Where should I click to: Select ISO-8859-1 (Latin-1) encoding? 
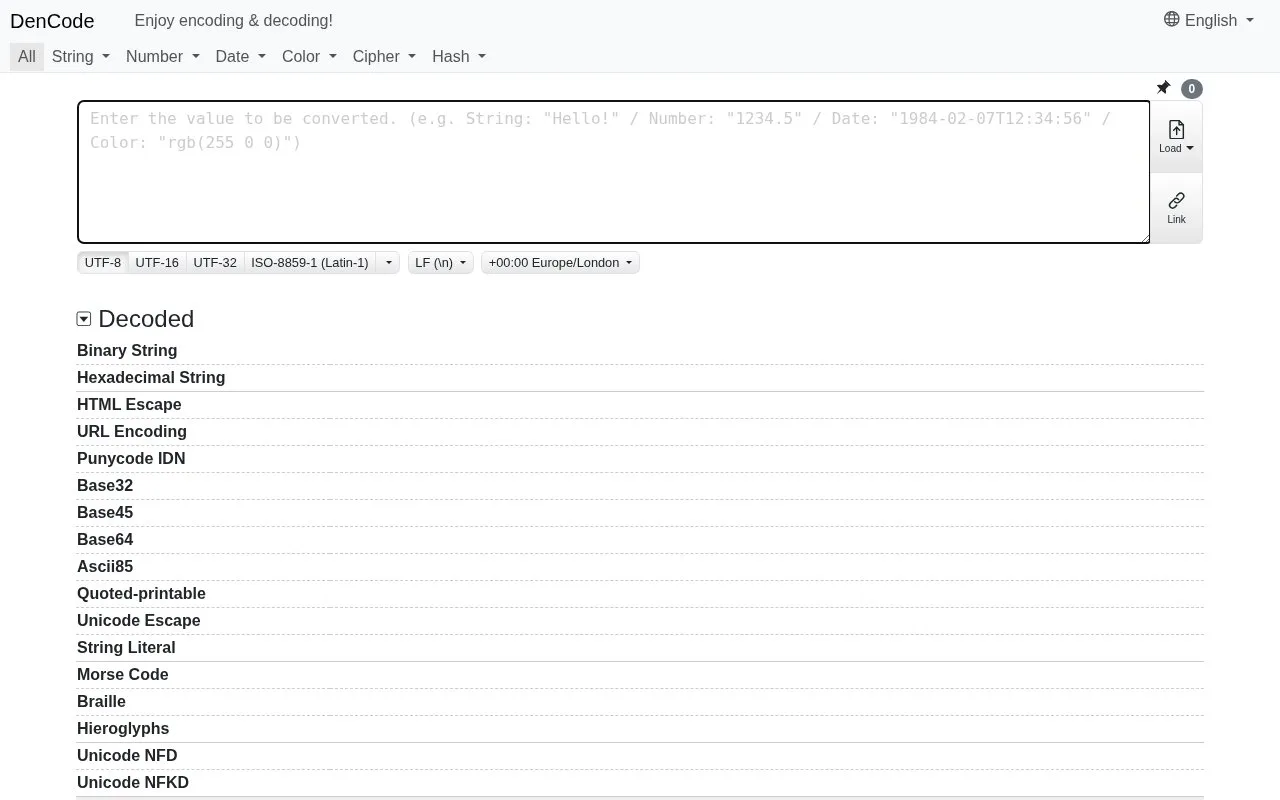point(310,263)
